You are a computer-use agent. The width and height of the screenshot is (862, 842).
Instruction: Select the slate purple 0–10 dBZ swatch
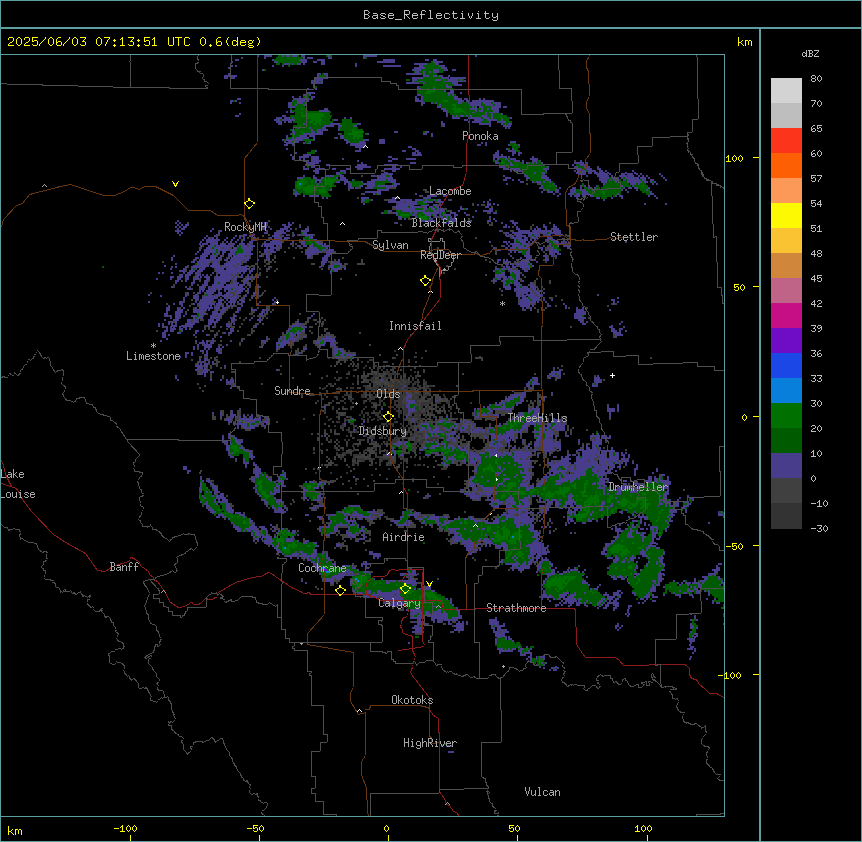(786, 466)
